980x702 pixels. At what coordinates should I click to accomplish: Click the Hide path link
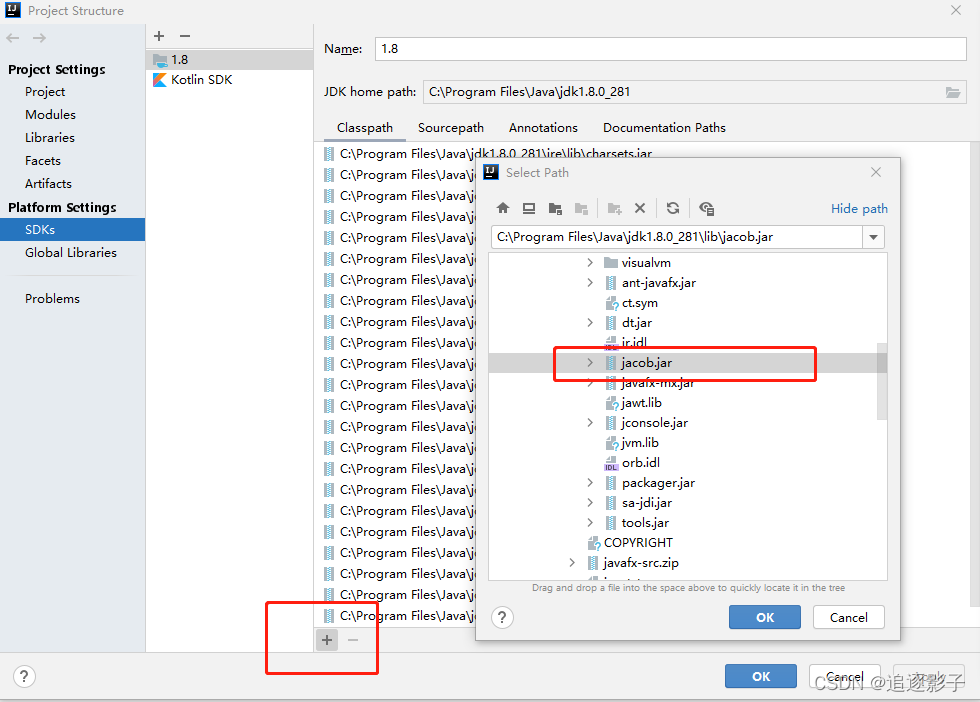pyautogui.click(x=859, y=208)
